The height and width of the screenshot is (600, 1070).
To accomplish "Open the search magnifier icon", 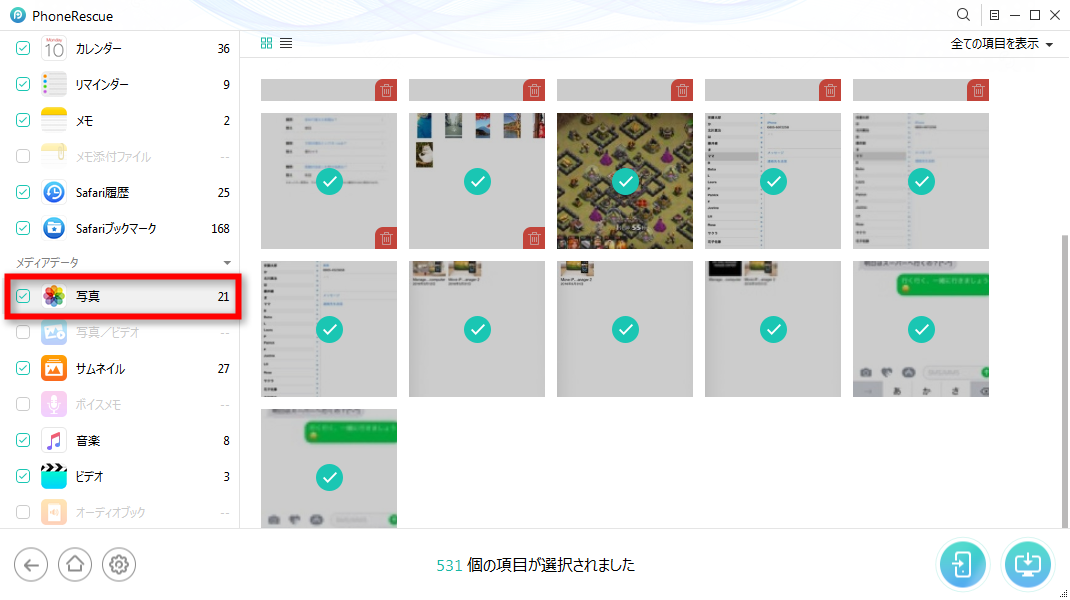I will 963,14.
